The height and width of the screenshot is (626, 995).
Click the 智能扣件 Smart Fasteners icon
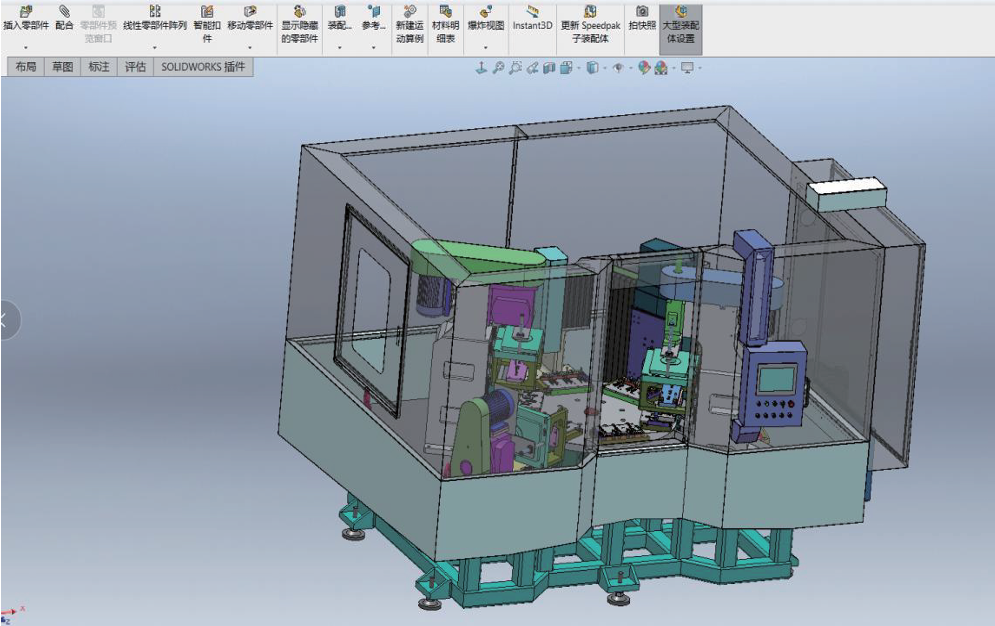207,12
